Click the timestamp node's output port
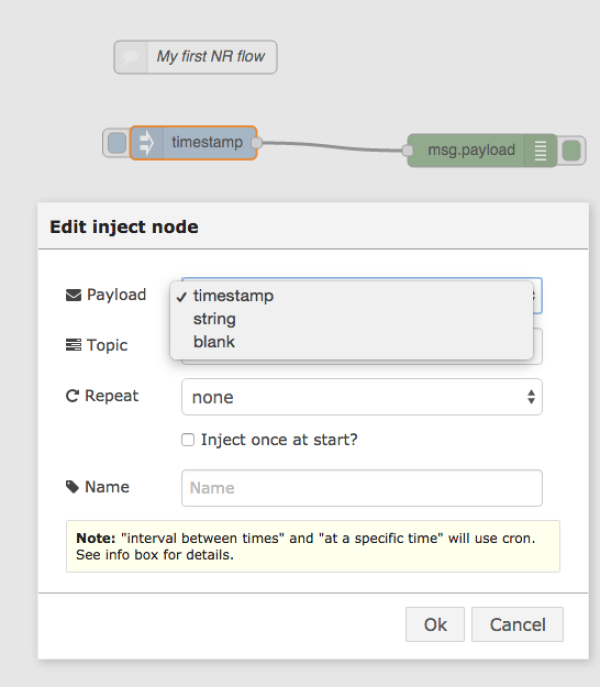 257,143
